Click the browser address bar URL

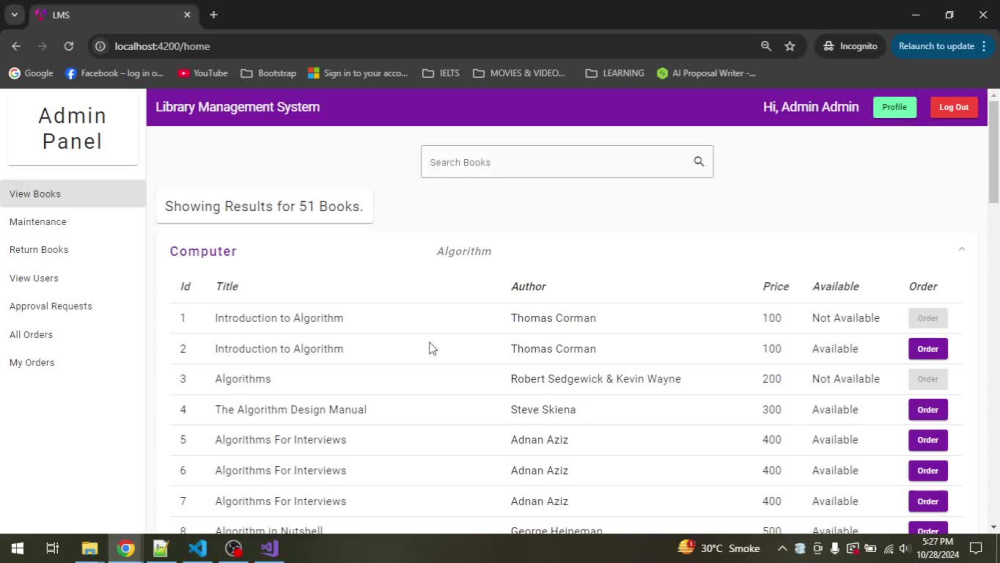162,46
